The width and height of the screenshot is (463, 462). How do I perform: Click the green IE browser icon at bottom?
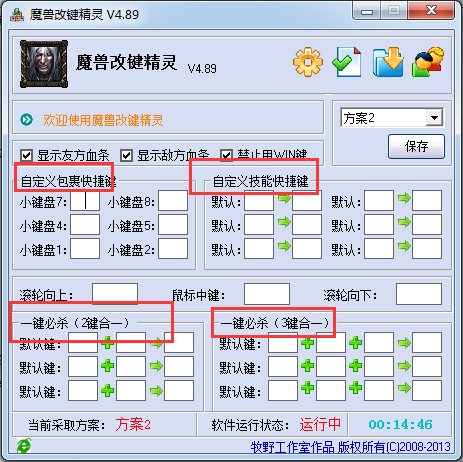(x=24, y=446)
